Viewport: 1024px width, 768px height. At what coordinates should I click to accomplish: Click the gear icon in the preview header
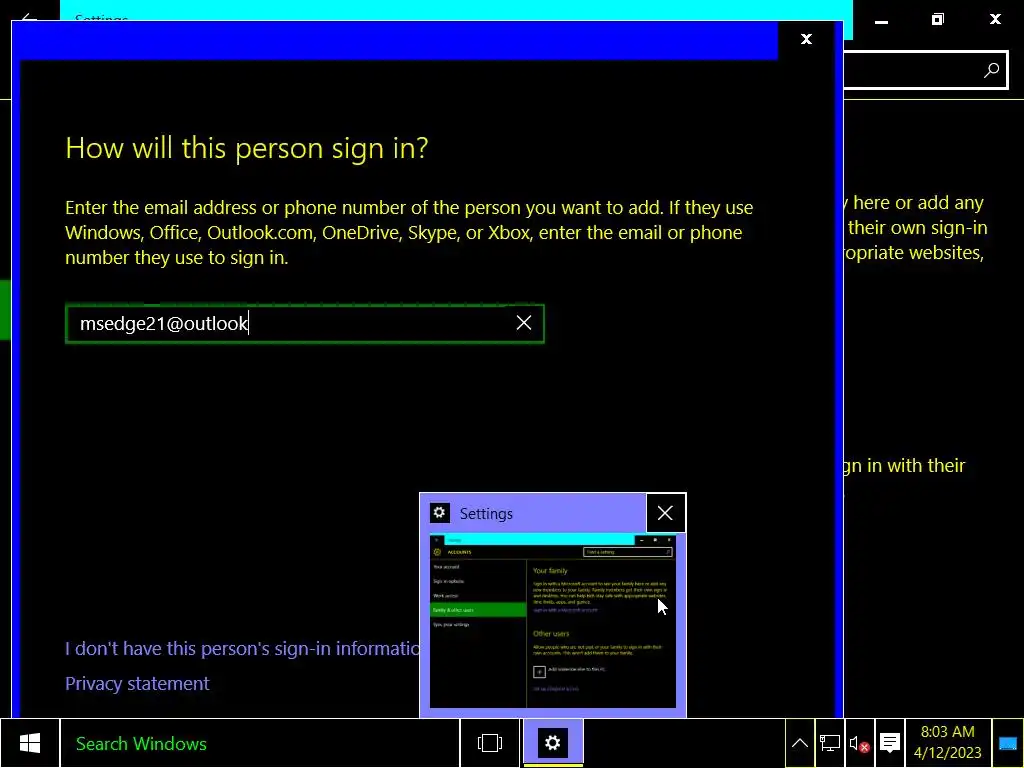(440, 513)
